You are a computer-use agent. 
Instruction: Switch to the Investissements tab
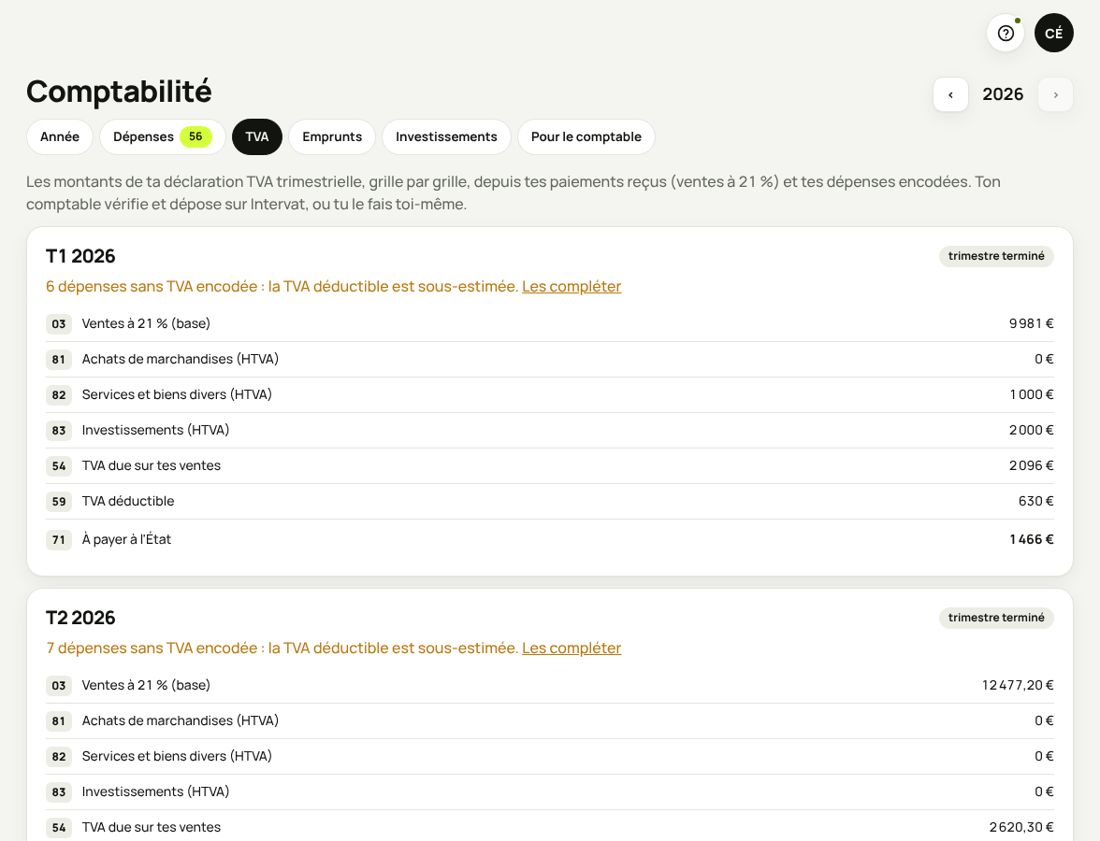(x=446, y=137)
